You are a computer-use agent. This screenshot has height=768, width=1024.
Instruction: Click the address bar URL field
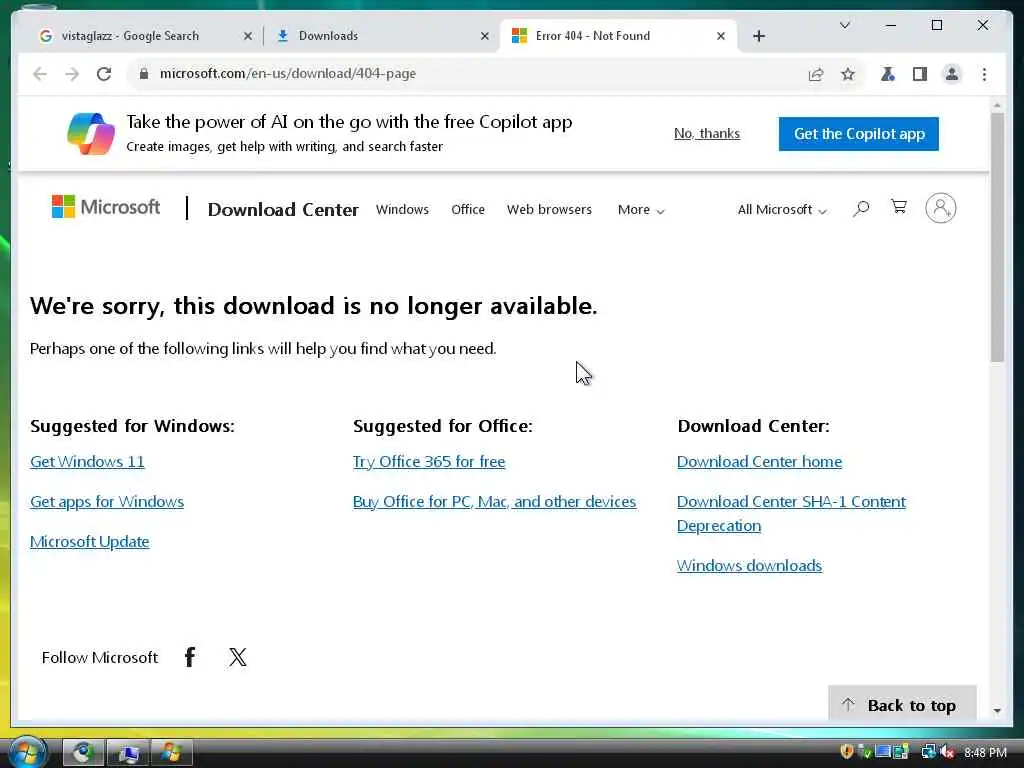[x=470, y=74]
